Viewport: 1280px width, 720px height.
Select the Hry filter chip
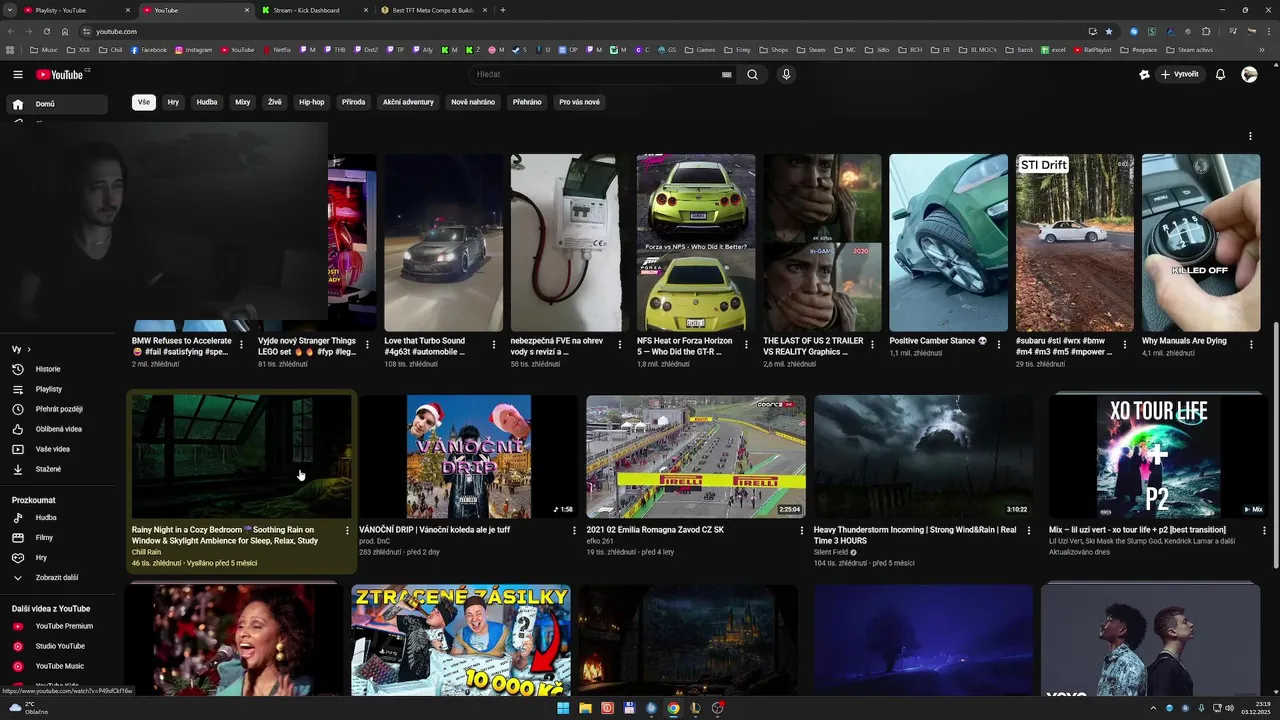pyautogui.click(x=173, y=102)
